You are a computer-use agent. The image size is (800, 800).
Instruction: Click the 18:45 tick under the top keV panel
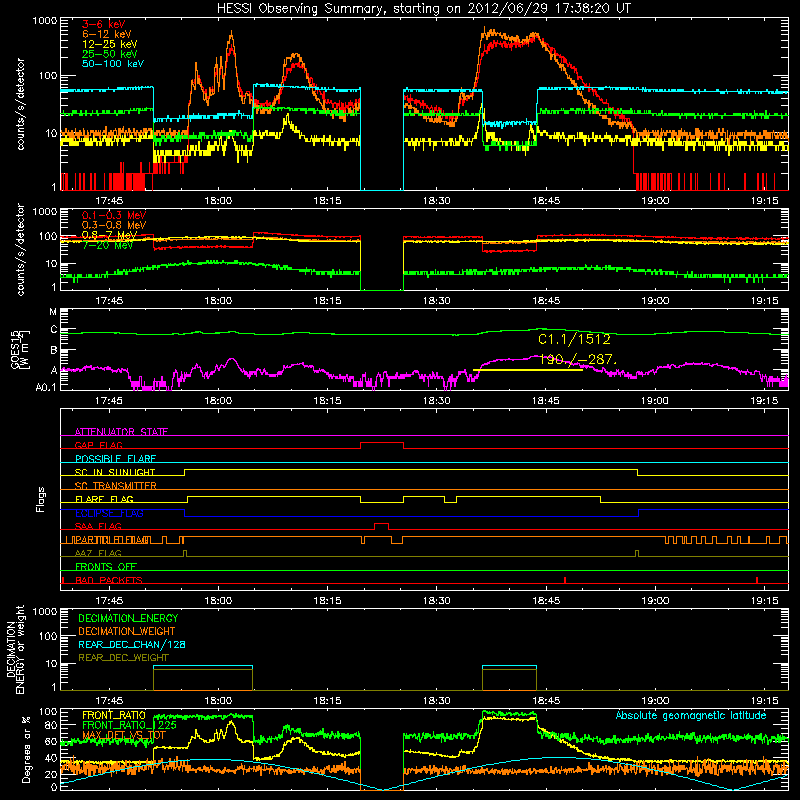point(546,201)
